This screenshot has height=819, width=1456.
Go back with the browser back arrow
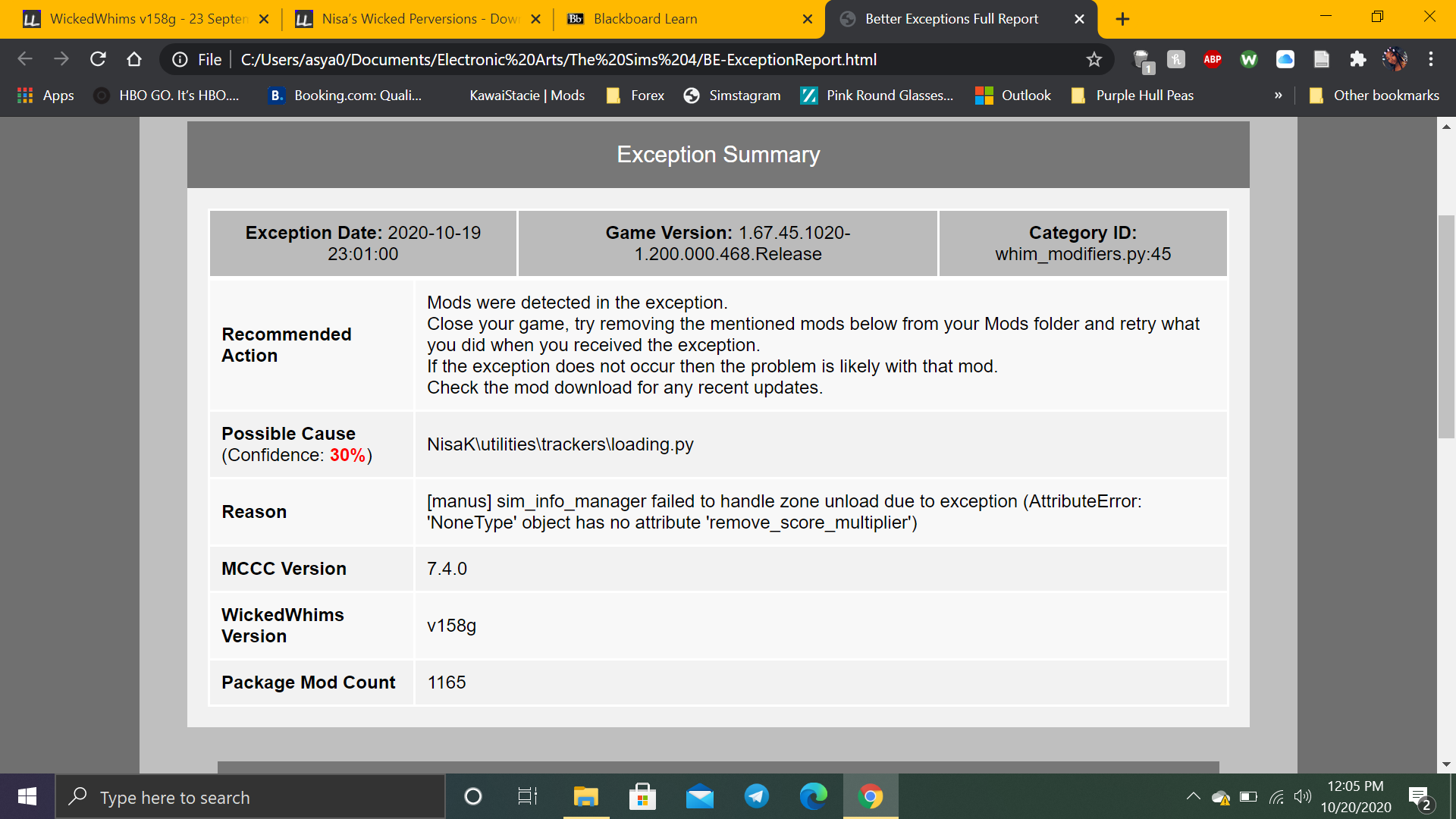coord(25,59)
